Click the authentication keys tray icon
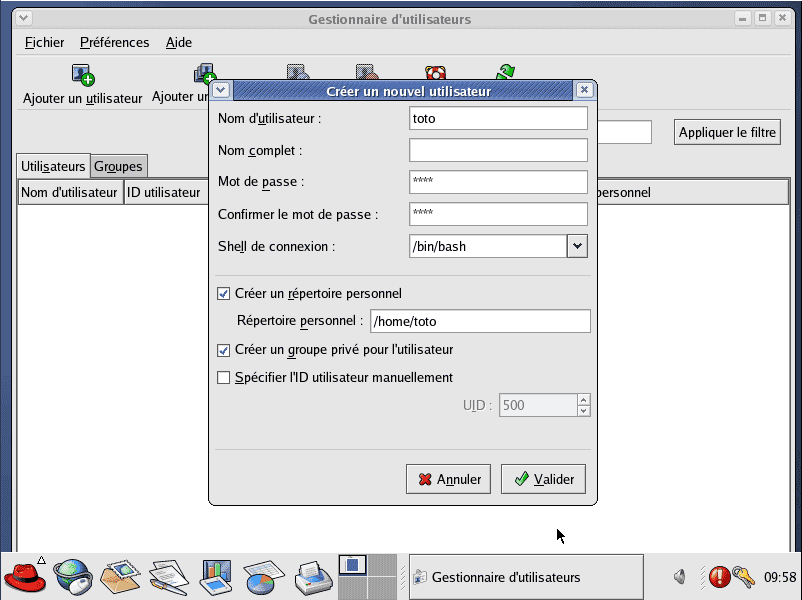The image size is (802, 600). (x=743, y=577)
